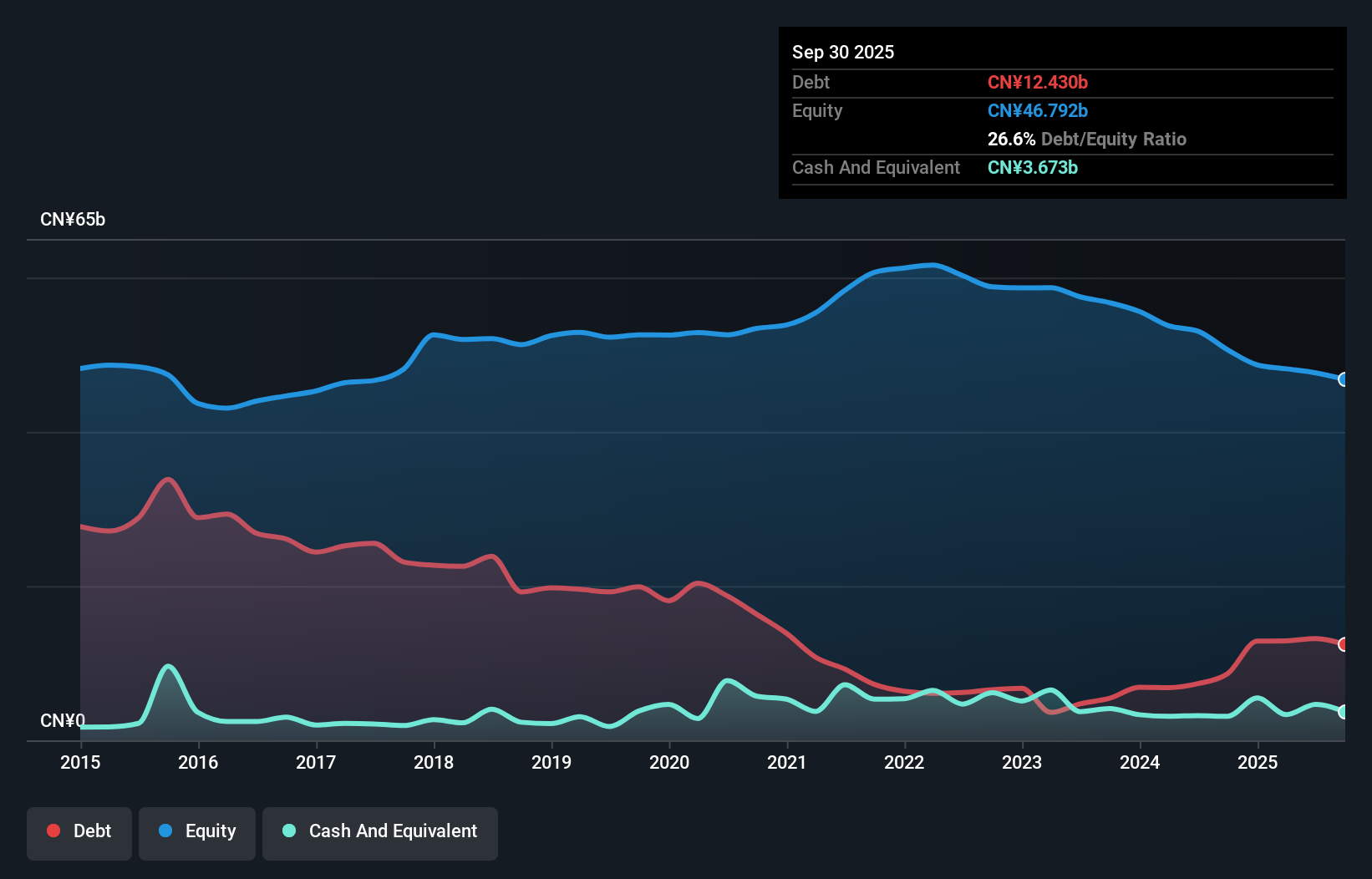
Task: Click the CN¥12.430b debt value
Action: (1038, 82)
